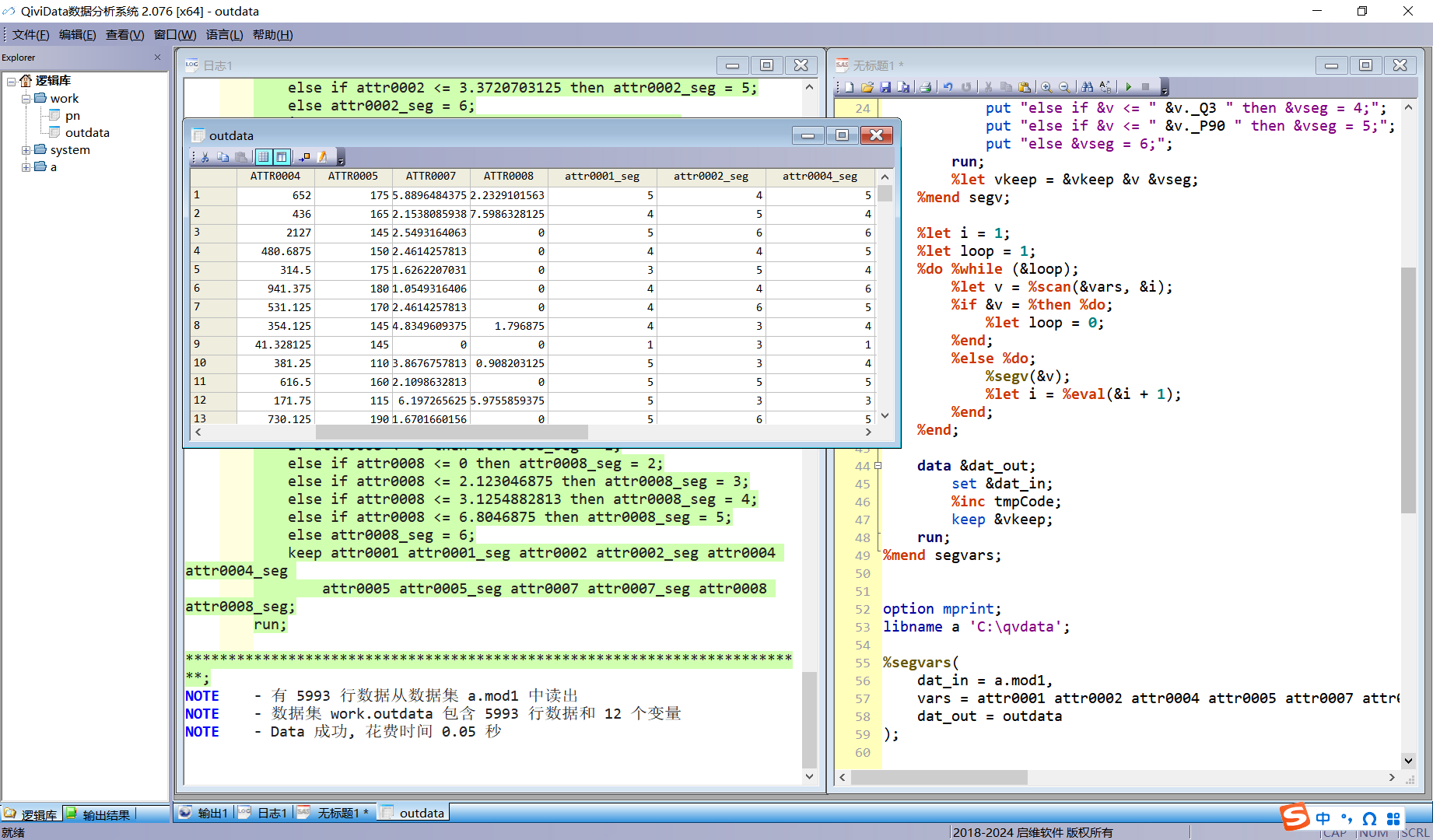Switch to the 逻辑库 explorer tab
The width and height of the screenshot is (1433, 840).
click(x=31, y=814)
